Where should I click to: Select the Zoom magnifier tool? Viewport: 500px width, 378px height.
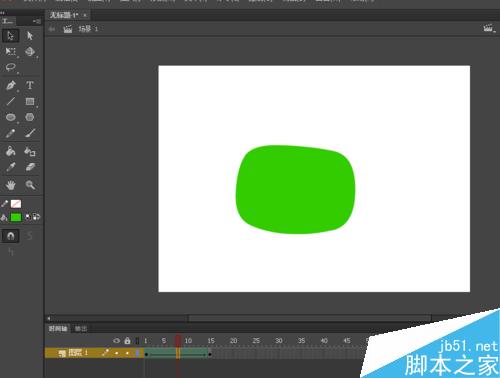pos(30,185)
